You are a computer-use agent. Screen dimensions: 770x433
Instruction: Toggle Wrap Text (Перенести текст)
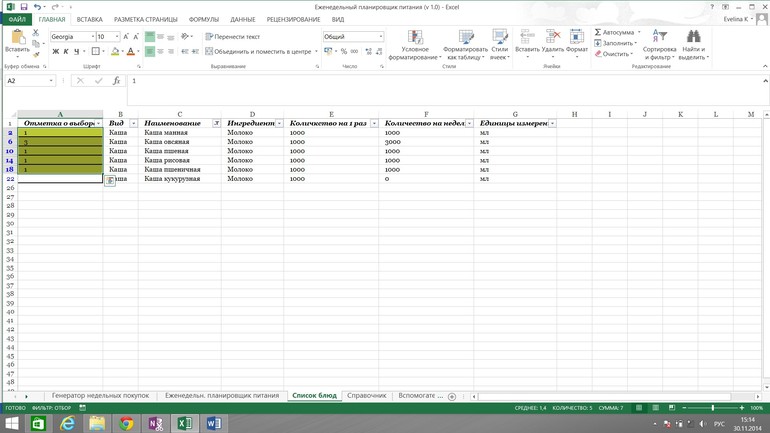point(233,37)
